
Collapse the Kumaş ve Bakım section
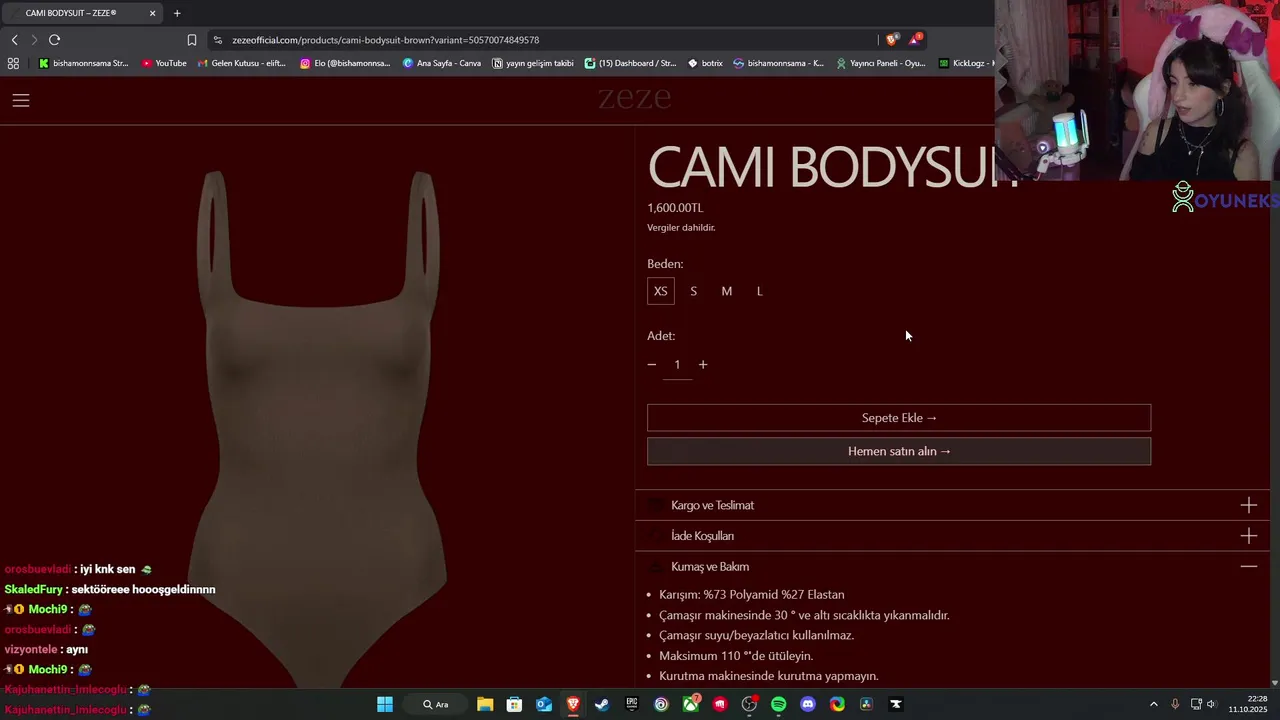click(x=952, y=566)
